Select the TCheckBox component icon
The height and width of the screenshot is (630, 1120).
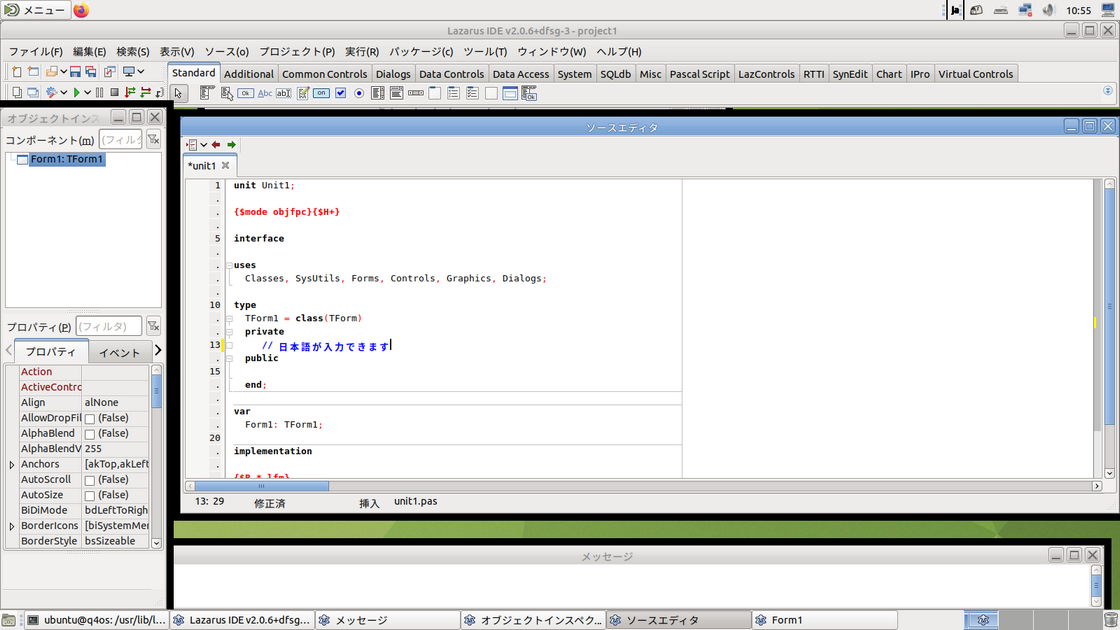pyautogui.click(x=340, y=93)
